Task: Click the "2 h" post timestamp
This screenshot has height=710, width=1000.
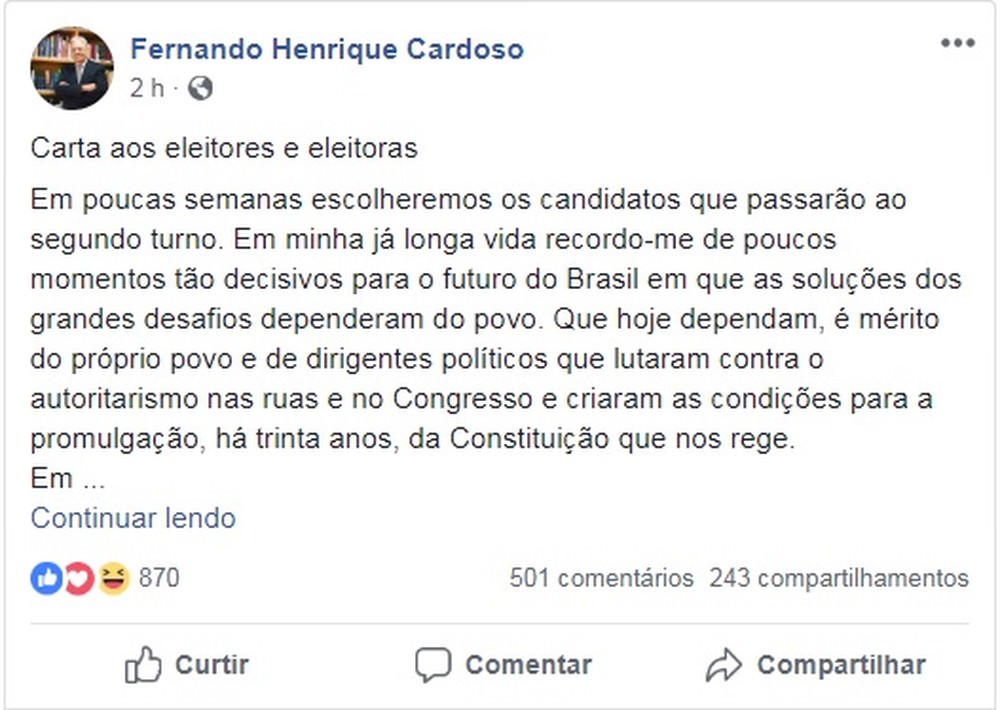Action: pyautogui.click(x=146, y=88)
